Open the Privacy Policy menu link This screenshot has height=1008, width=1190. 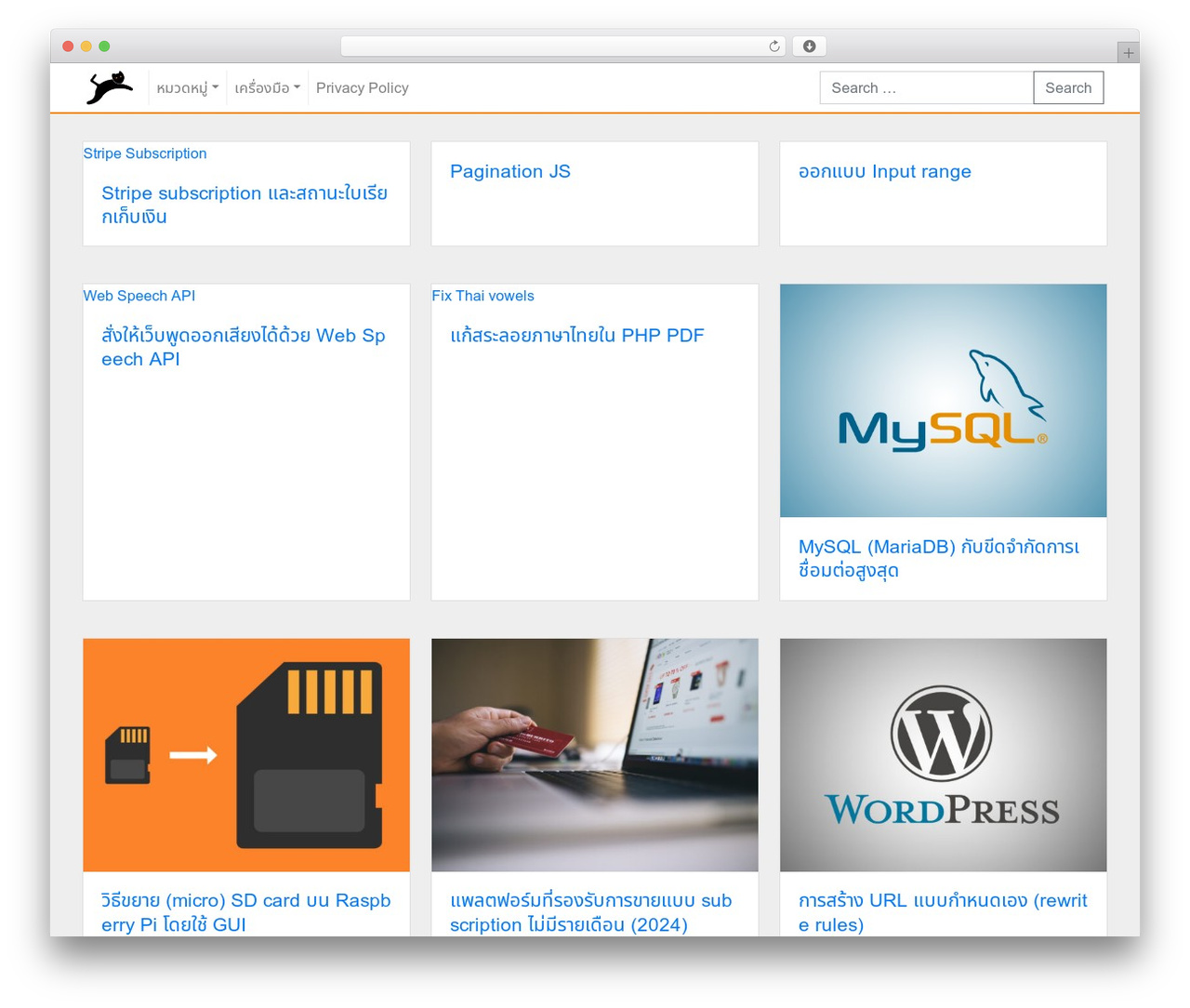pos(362,87)
